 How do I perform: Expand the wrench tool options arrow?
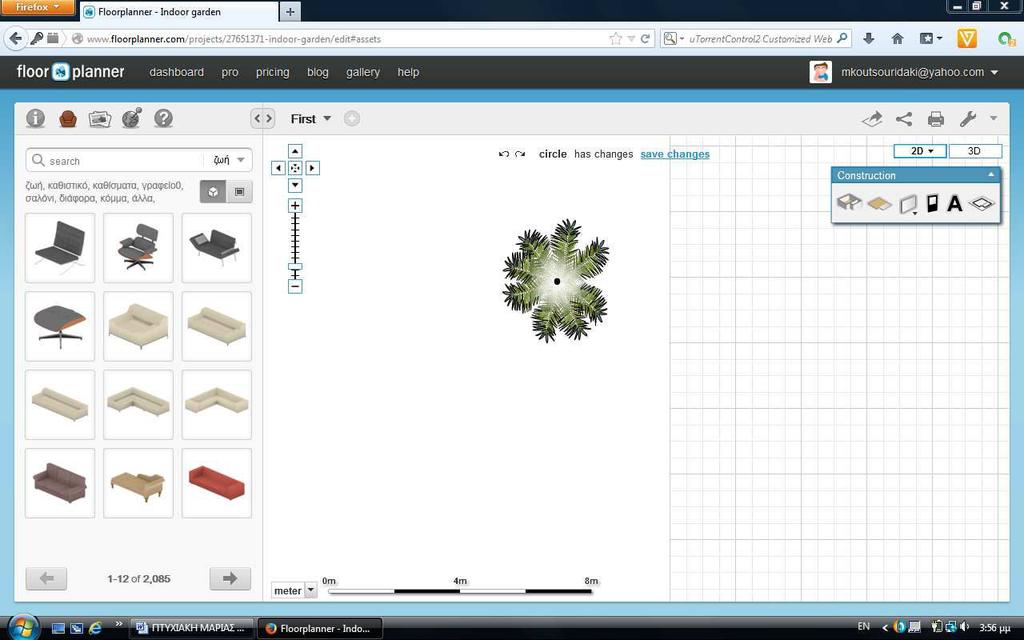tap(993, 119)
